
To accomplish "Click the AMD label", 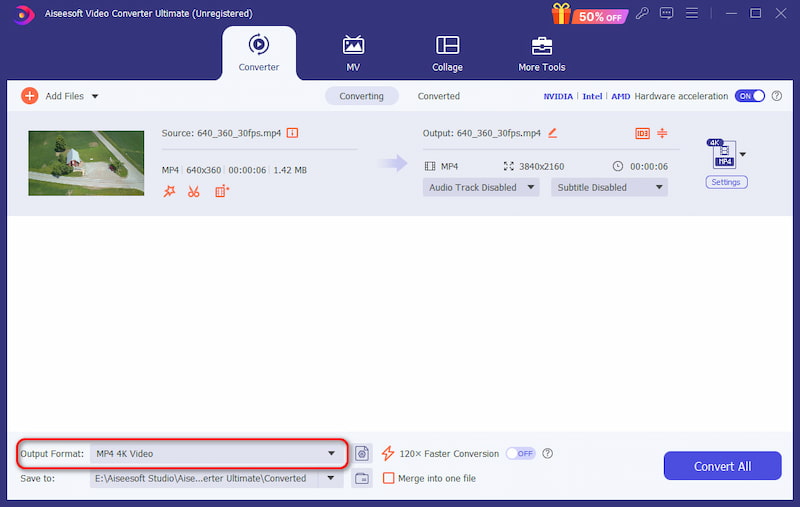I will 620,96.
